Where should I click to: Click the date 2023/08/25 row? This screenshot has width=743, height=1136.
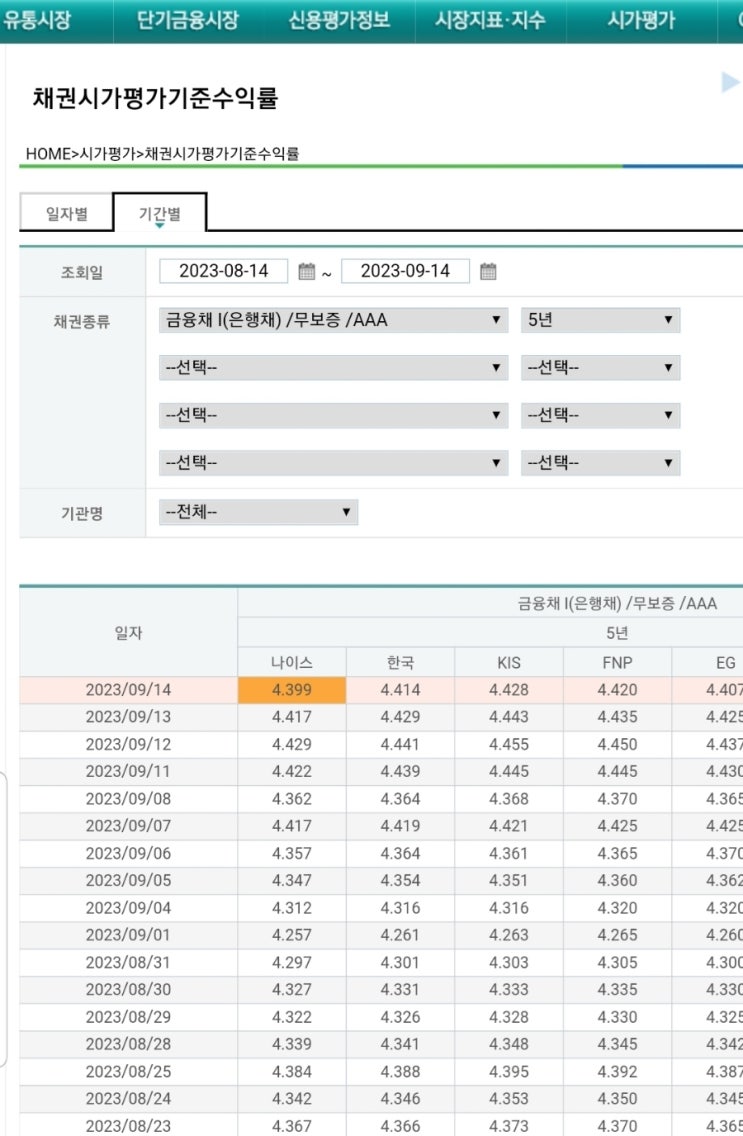coord(128,1072)
